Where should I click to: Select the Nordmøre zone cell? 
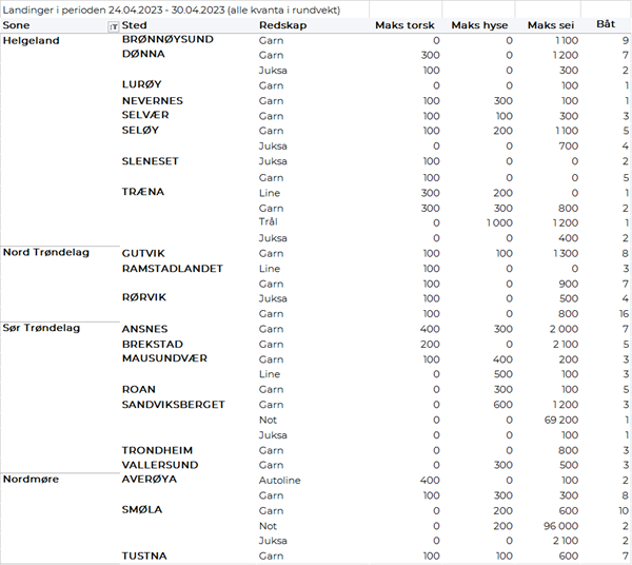click(31, 479)
